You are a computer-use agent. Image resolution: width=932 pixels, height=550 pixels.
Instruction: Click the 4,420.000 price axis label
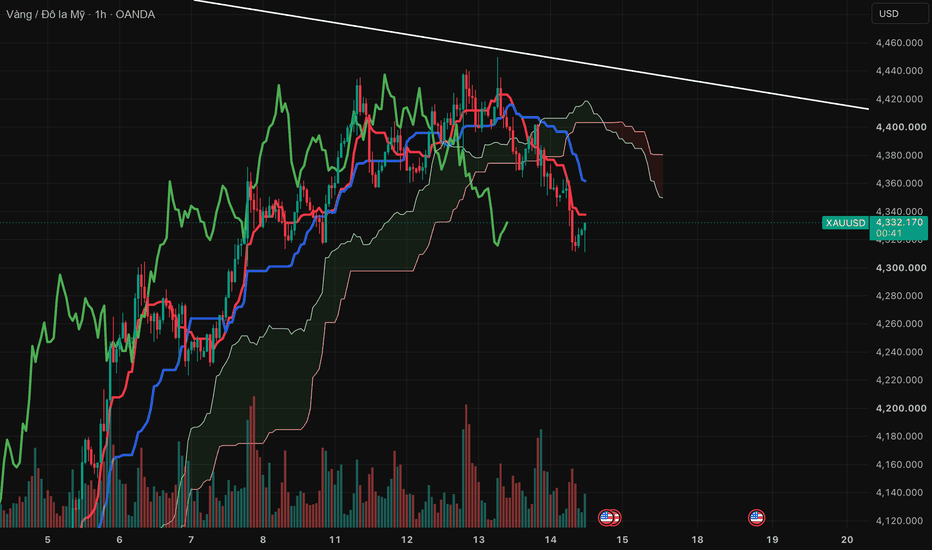pyautogui.click(x=899, y=99)
